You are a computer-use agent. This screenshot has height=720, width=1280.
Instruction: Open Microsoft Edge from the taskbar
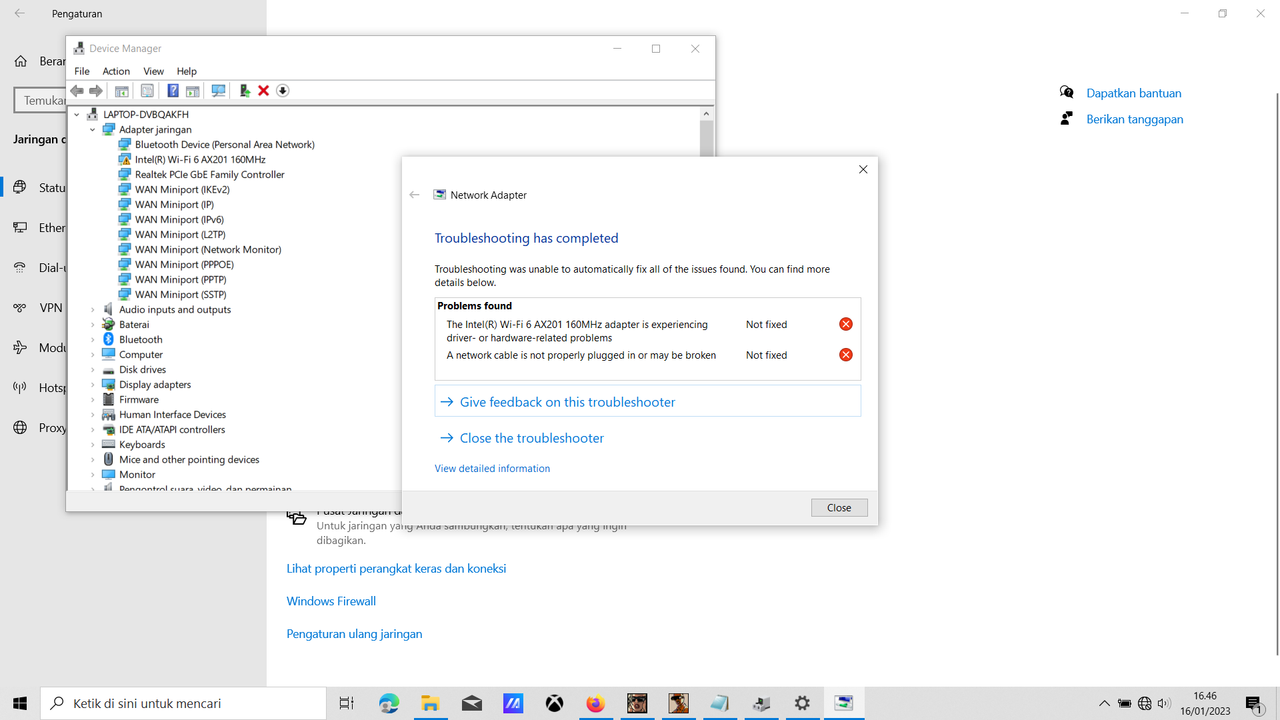(x=389, y=703)
